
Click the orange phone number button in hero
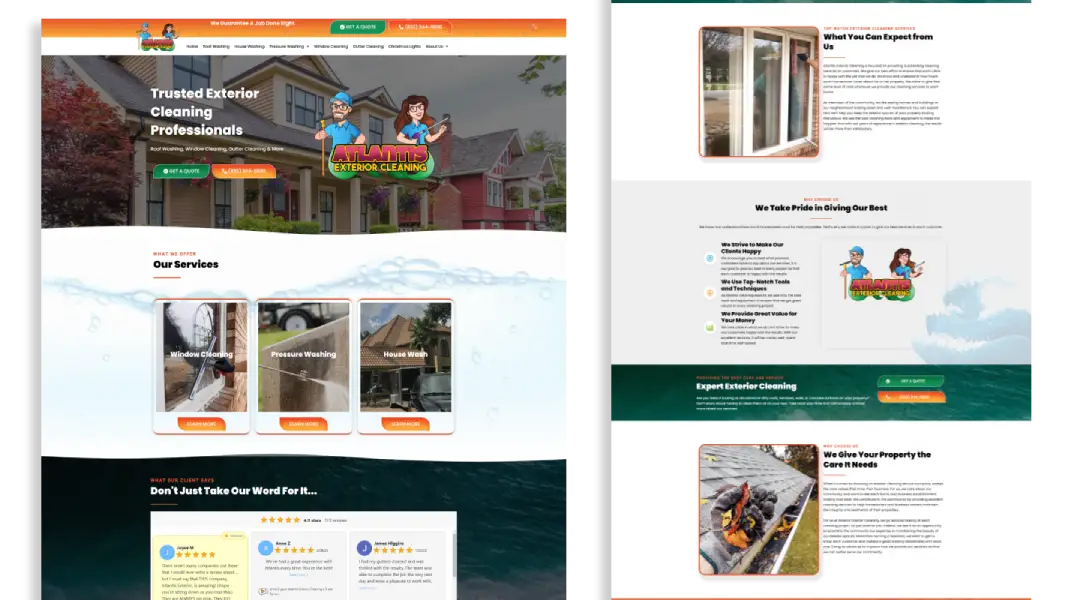click(243, 171)
